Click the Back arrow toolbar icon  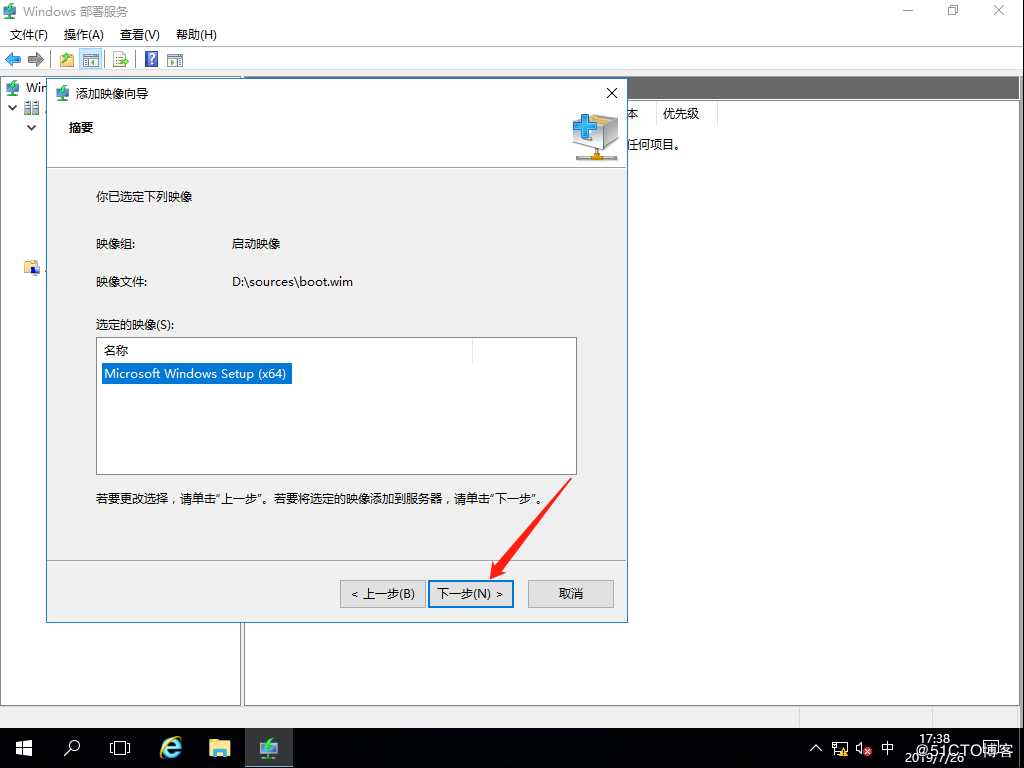13,59
